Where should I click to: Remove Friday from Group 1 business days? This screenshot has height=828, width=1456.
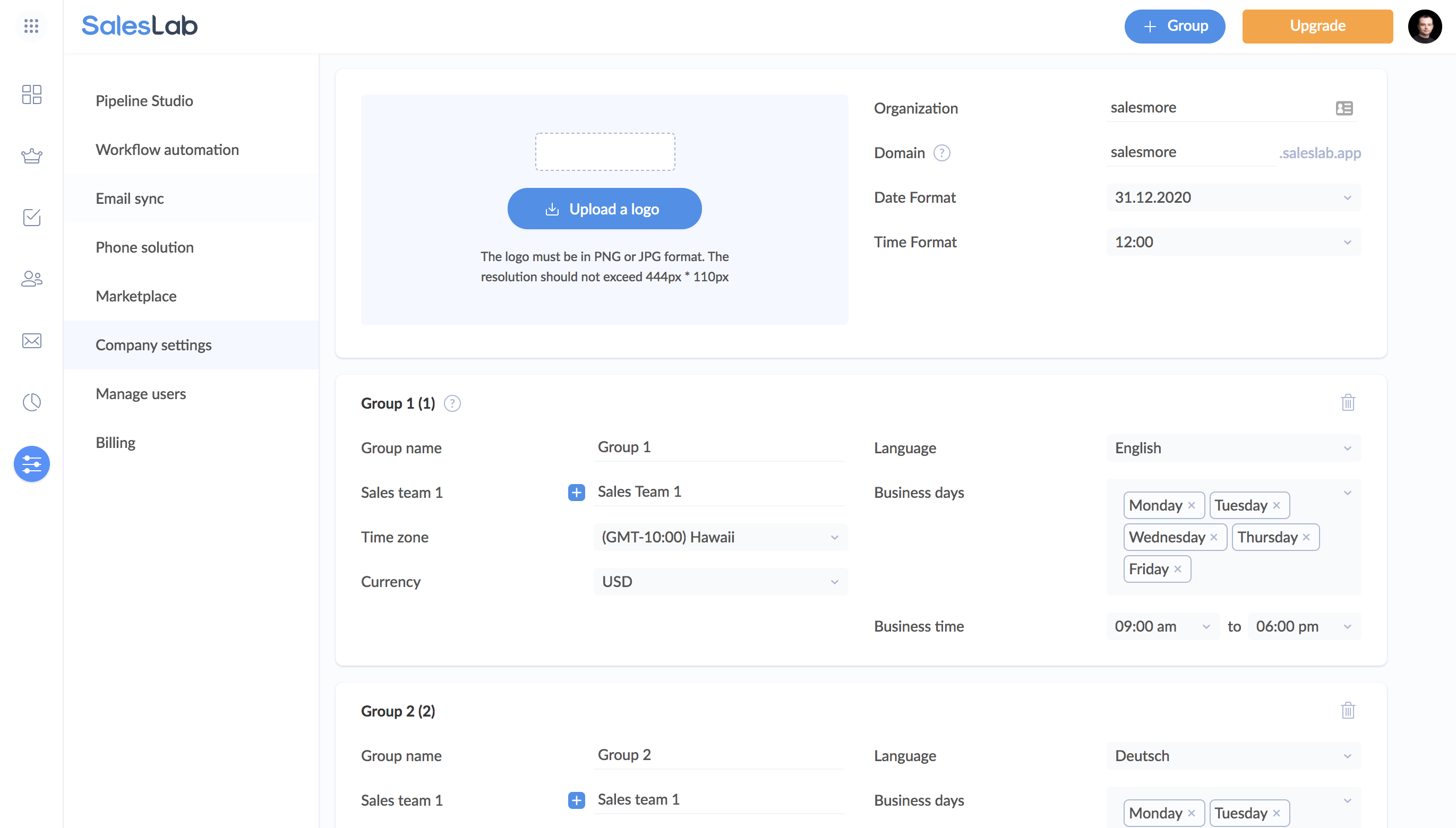coord(1178,568)
